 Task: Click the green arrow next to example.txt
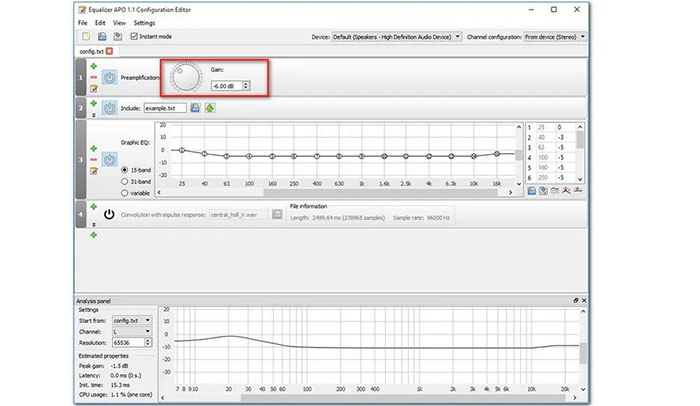(210, 107)
